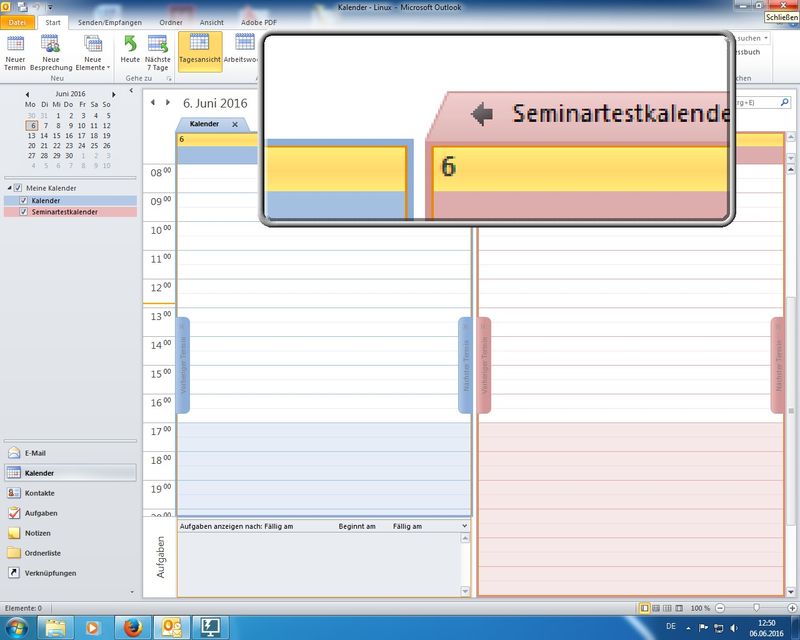Go to previous day using arrow
This screenshot has width=800, height=640.
click(153, 103)
